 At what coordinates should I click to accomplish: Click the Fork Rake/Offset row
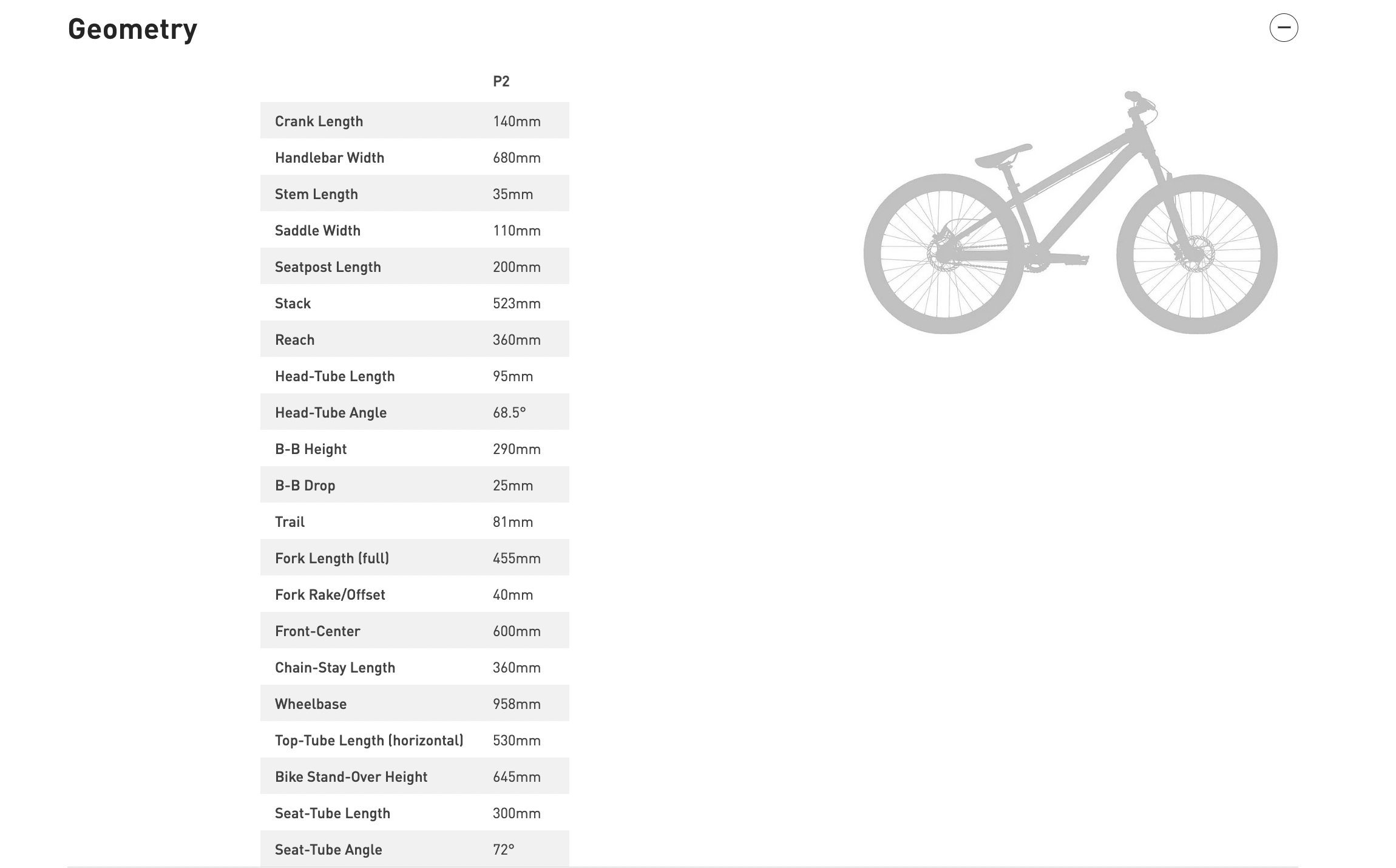click(x=414, y=594)
